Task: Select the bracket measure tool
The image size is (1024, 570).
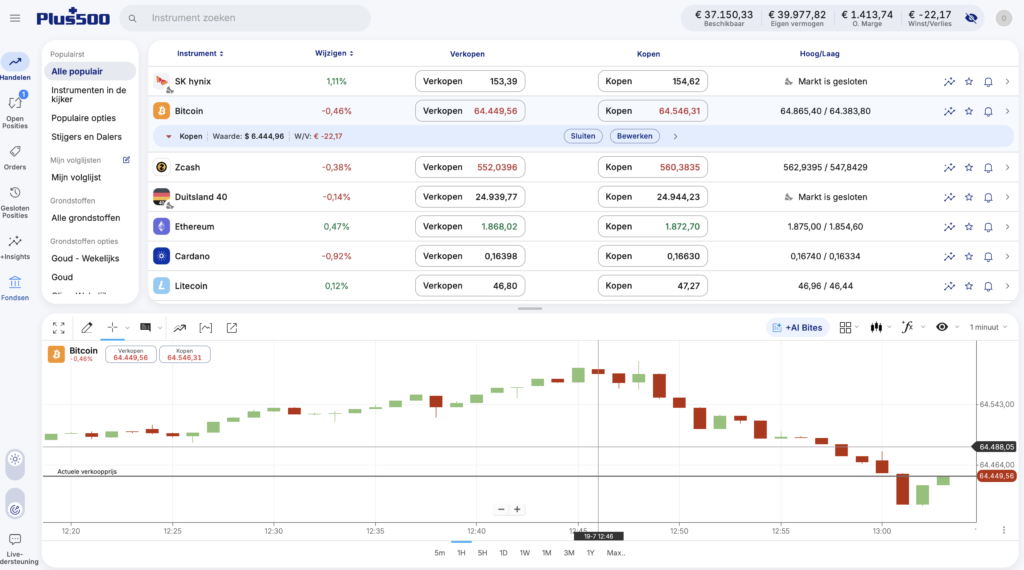Action: (x=206, y=328)
